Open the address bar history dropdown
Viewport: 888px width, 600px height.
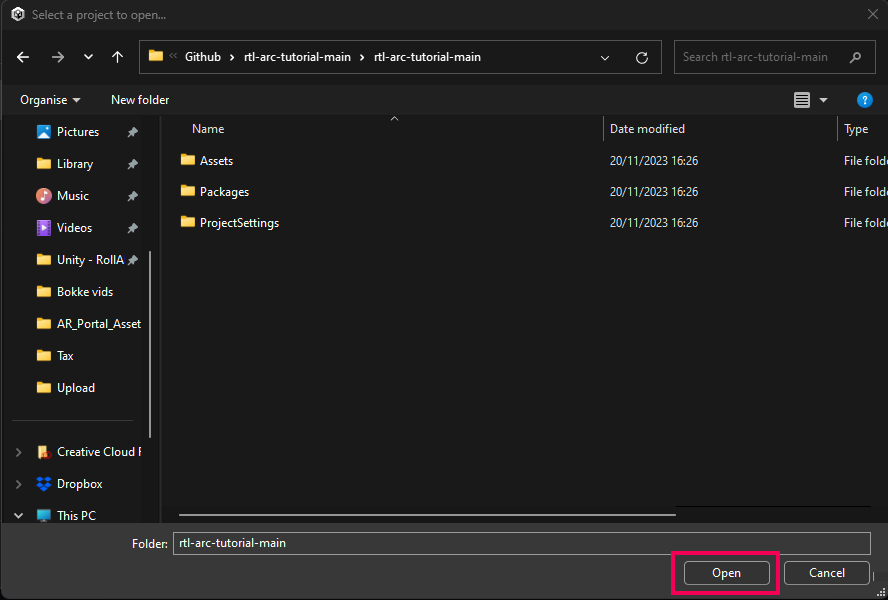tap(605, 57)
